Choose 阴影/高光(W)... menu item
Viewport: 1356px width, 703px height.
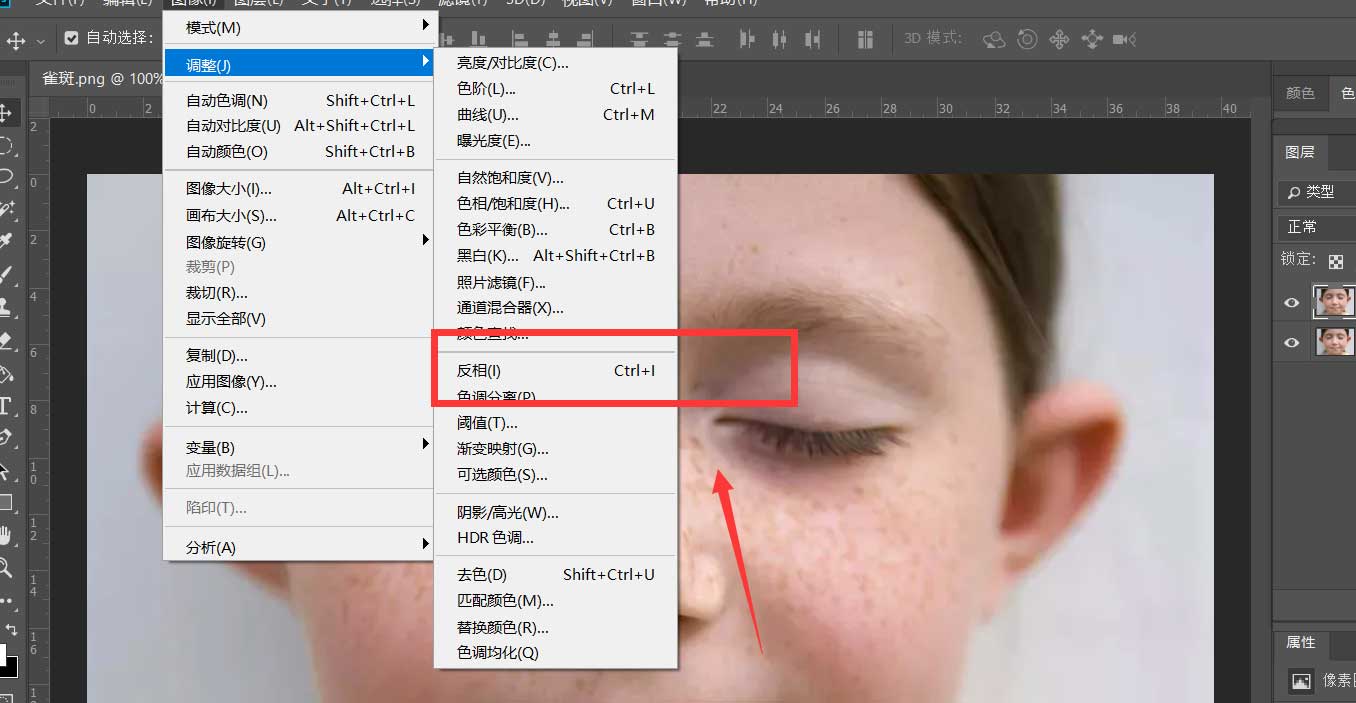(556, 512)
